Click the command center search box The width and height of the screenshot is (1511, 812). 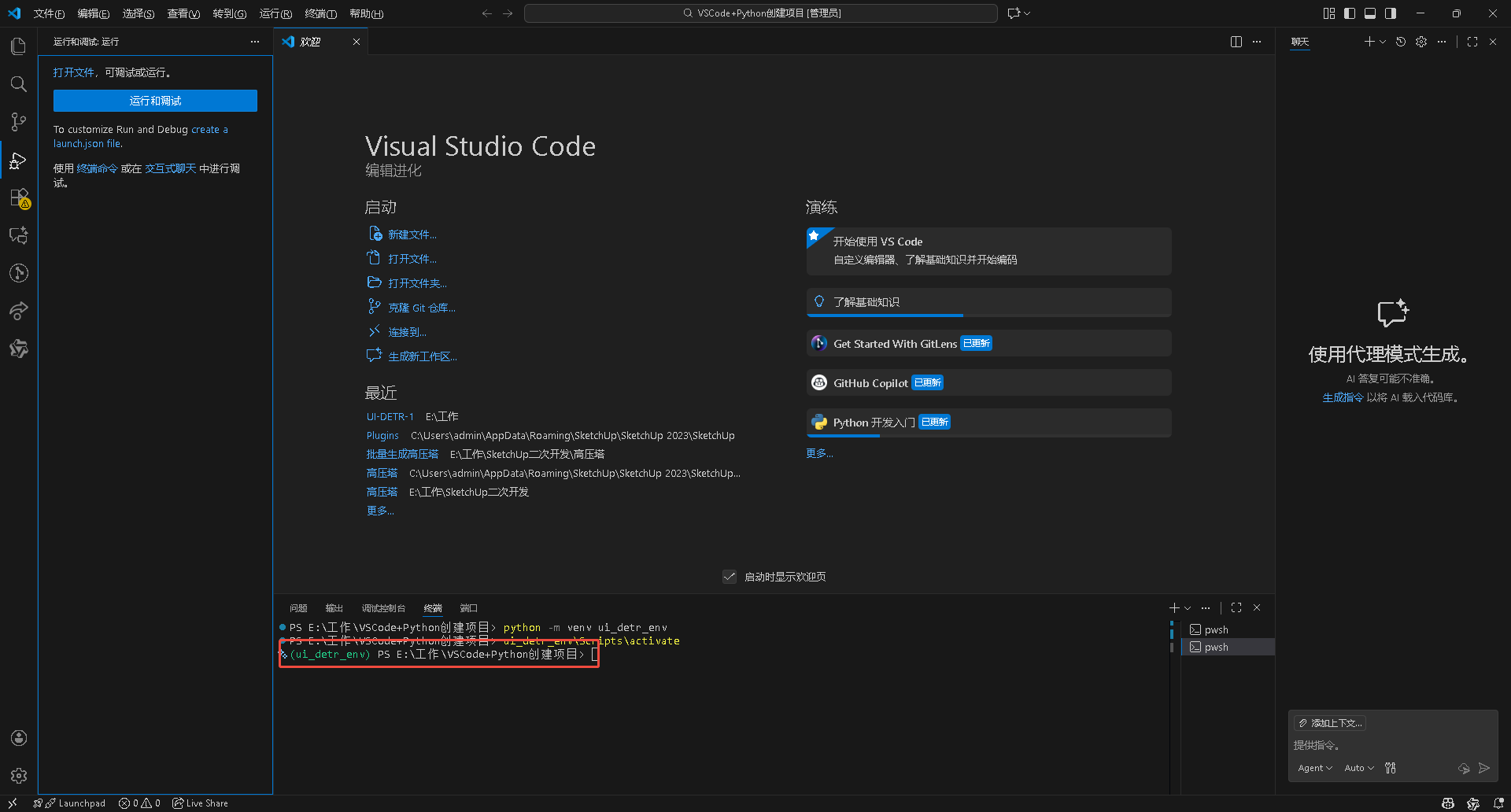(x=761, y=13)
